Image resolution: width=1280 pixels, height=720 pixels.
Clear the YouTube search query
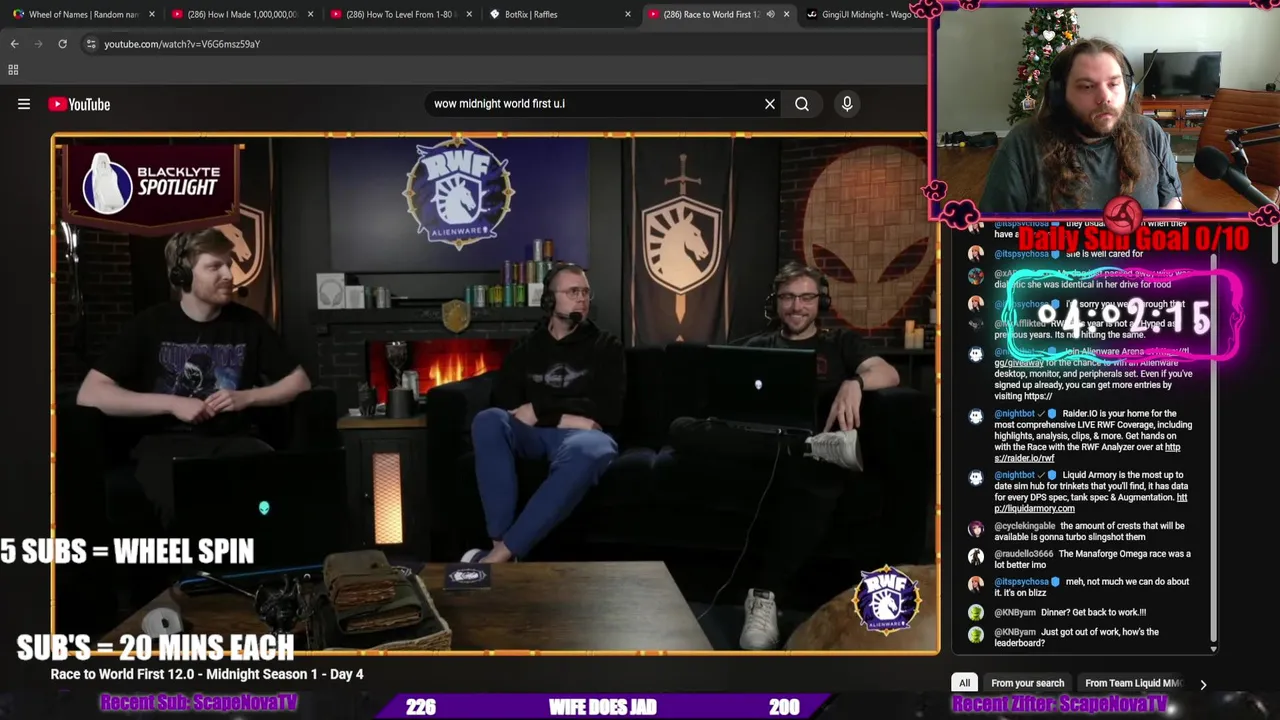(x=770, y=104)
